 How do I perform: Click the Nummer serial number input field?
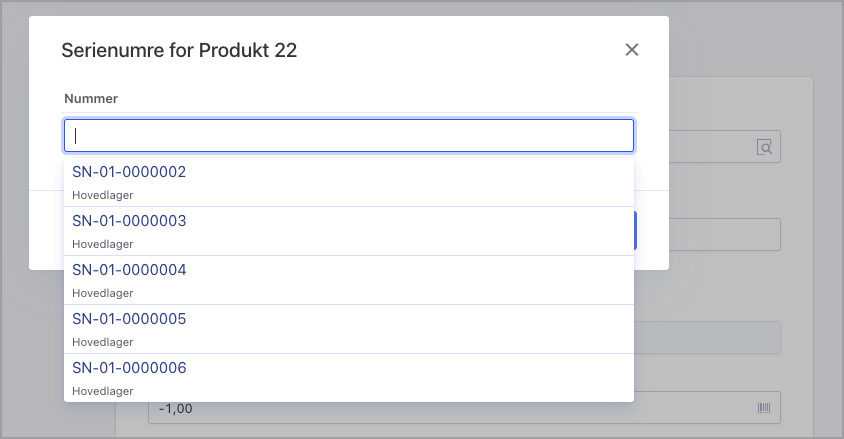(x=349, y=136)
